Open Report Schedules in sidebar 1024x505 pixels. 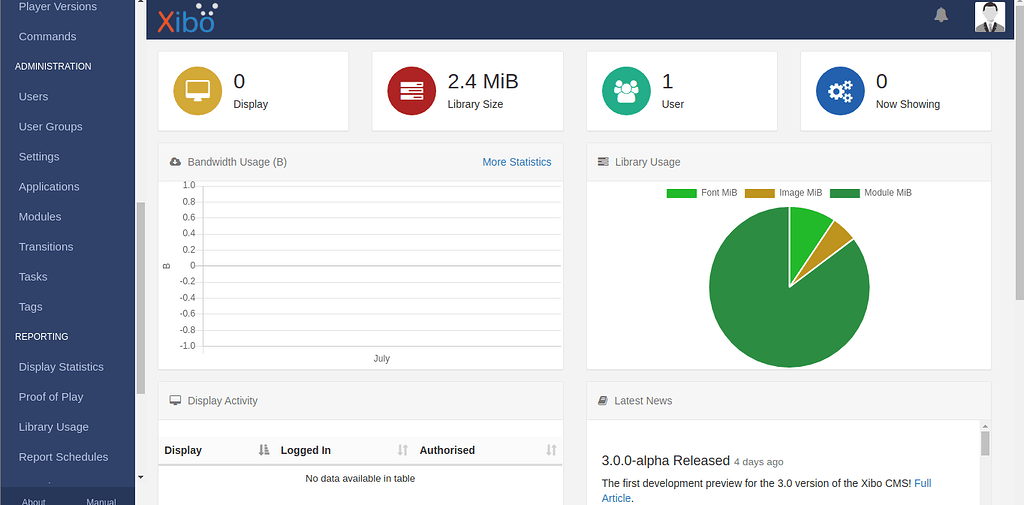tap(63, 457)
